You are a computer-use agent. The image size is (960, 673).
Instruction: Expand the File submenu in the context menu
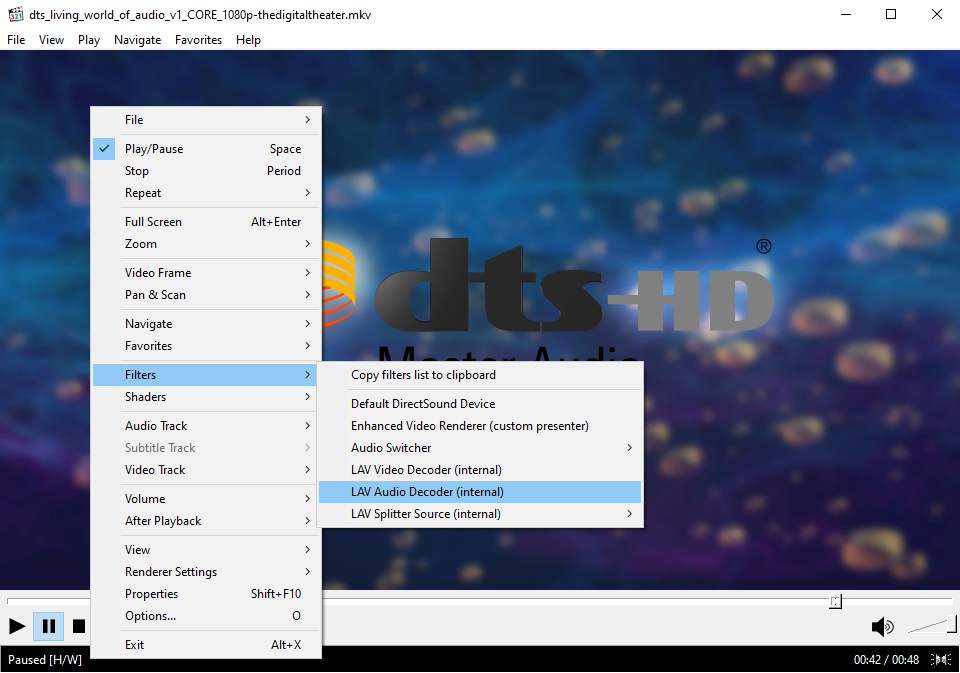click(x=206, y=120)
